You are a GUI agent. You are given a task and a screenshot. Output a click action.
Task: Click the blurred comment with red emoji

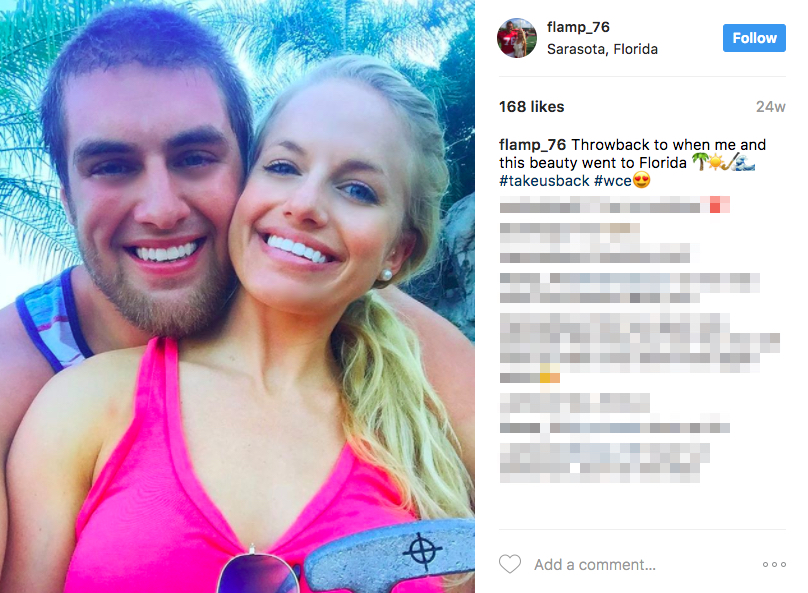615,205
